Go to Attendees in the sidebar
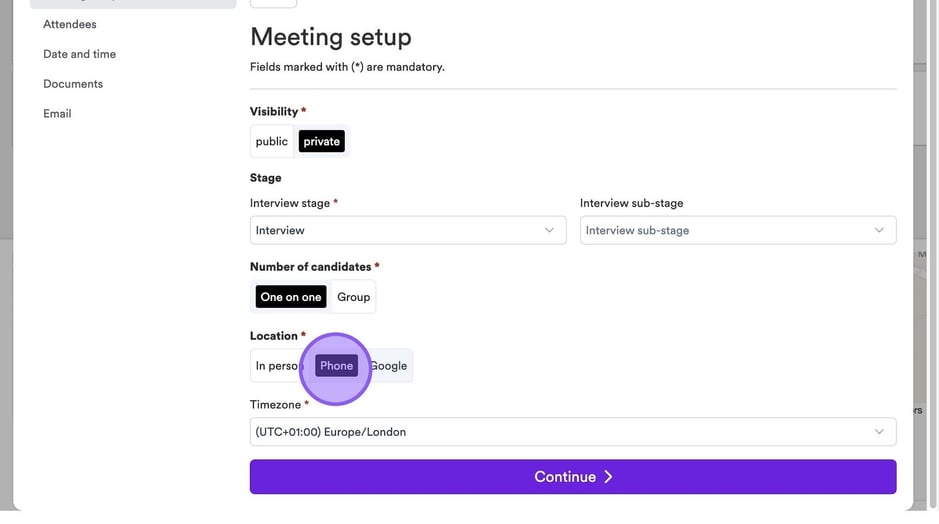The width and height of the screenshot is (939, 524). pos(70,24)
